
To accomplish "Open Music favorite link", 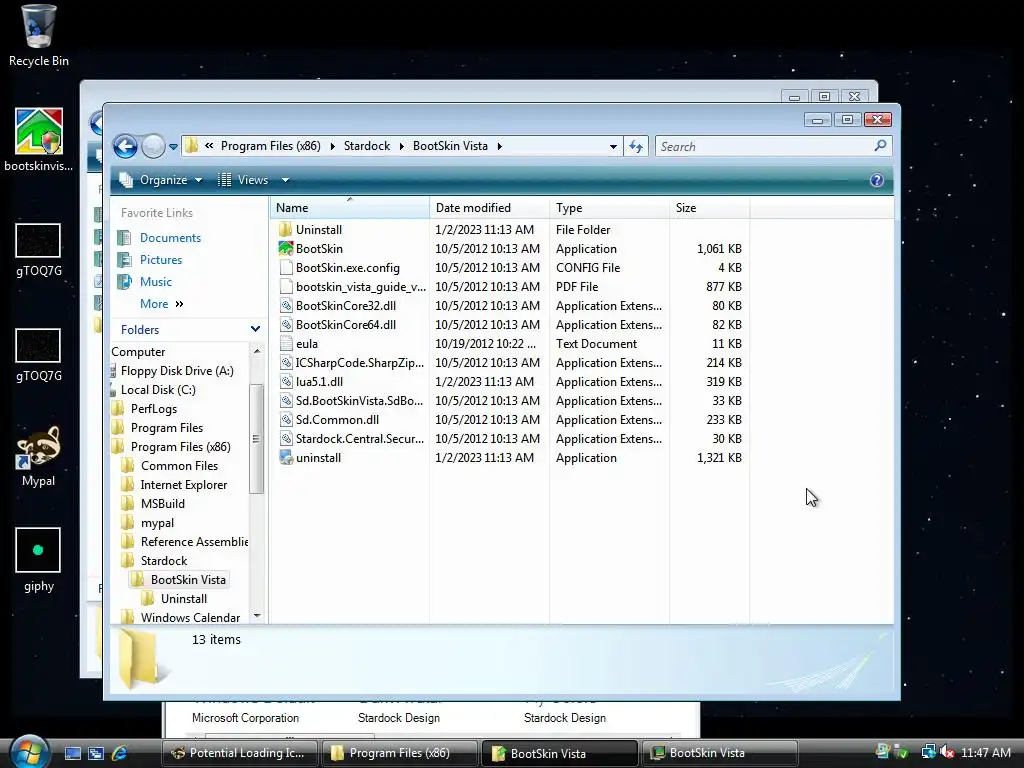I will pyautogui.click(x=155, y=282).
